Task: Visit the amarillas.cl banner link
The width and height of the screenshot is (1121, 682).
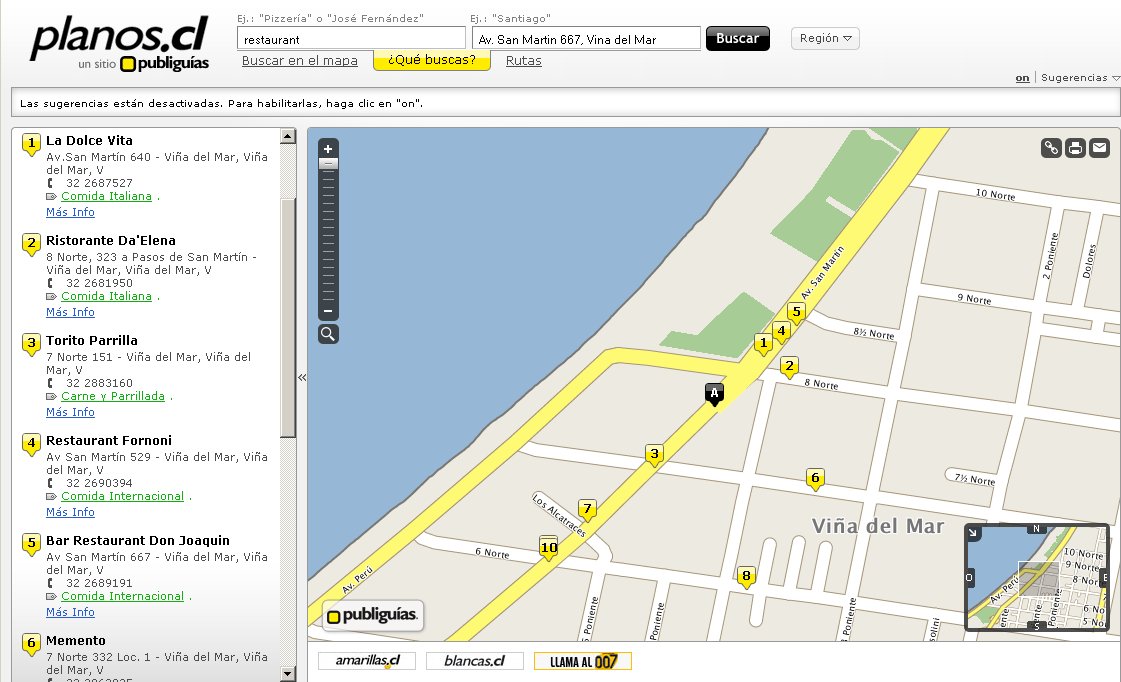Action: pos(367,661)
